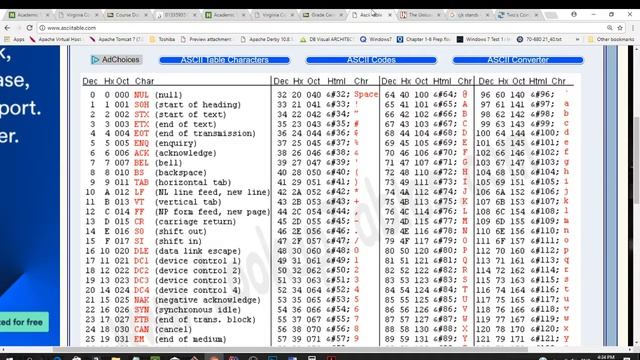Open the Windows7 bookmark
Image resolution: width=640 pixels, height=360 pixels.
click(x=376, y=39)
